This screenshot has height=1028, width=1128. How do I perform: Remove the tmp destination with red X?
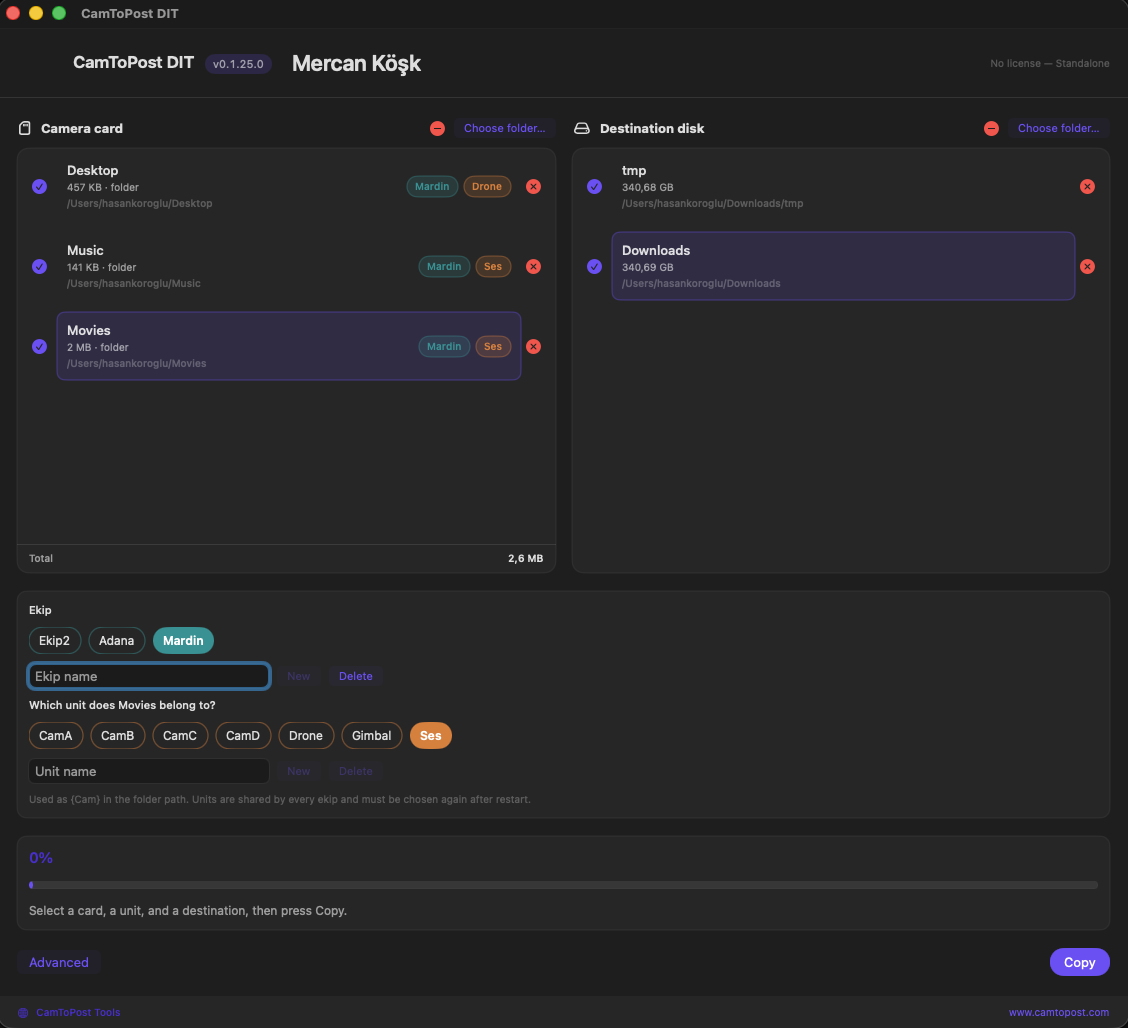(1087, 186)
